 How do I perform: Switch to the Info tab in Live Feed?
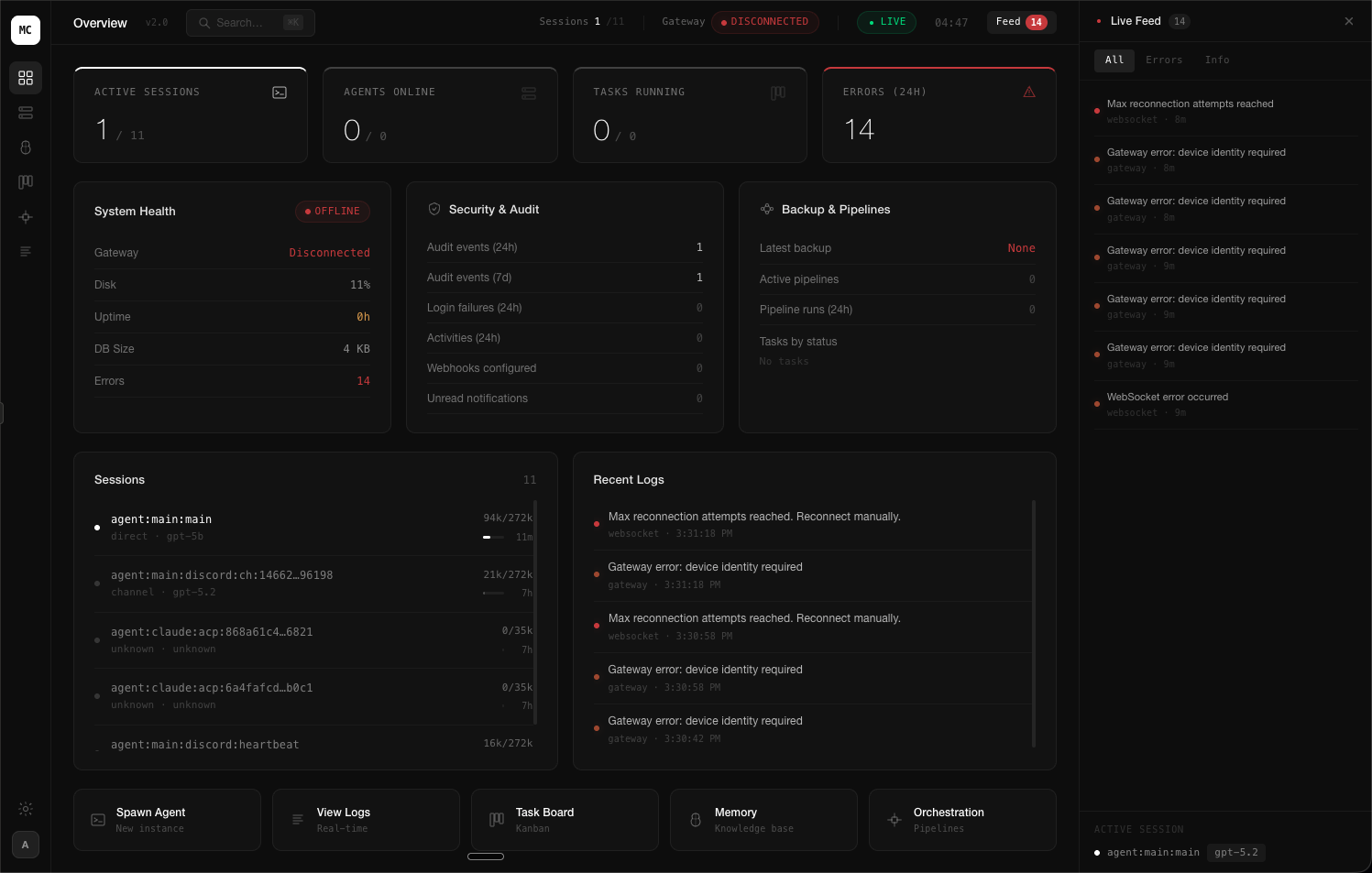point(1217,60)
